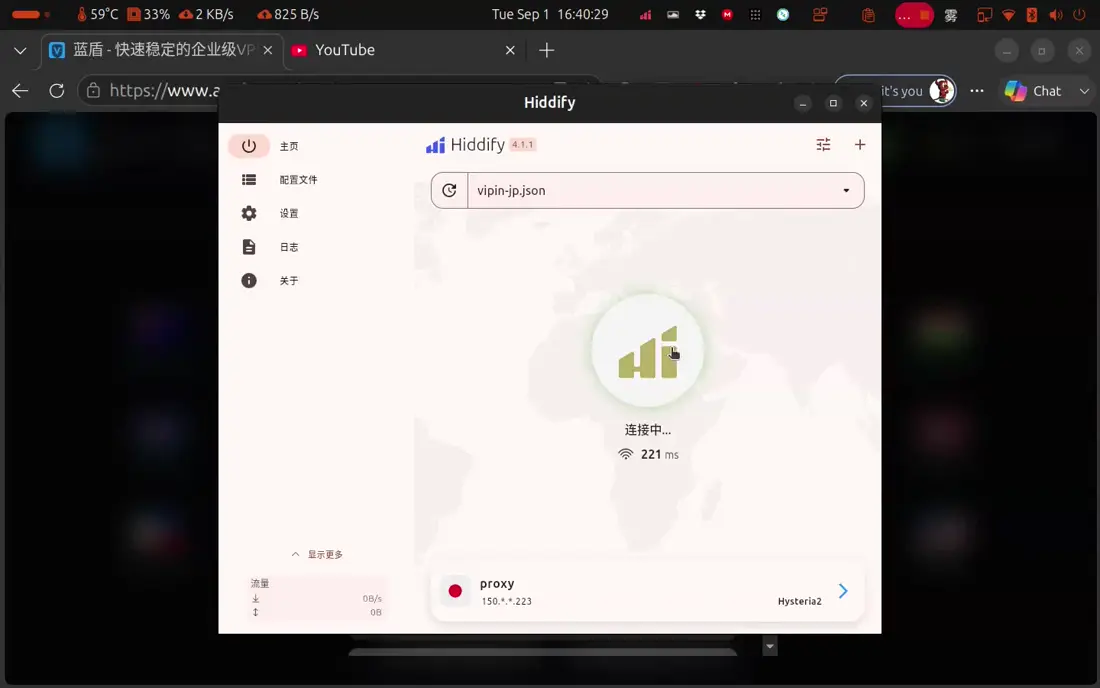1100x688 pixels.
Task: Click the 221 ms delay indicator
Action: tap(648, 454)
